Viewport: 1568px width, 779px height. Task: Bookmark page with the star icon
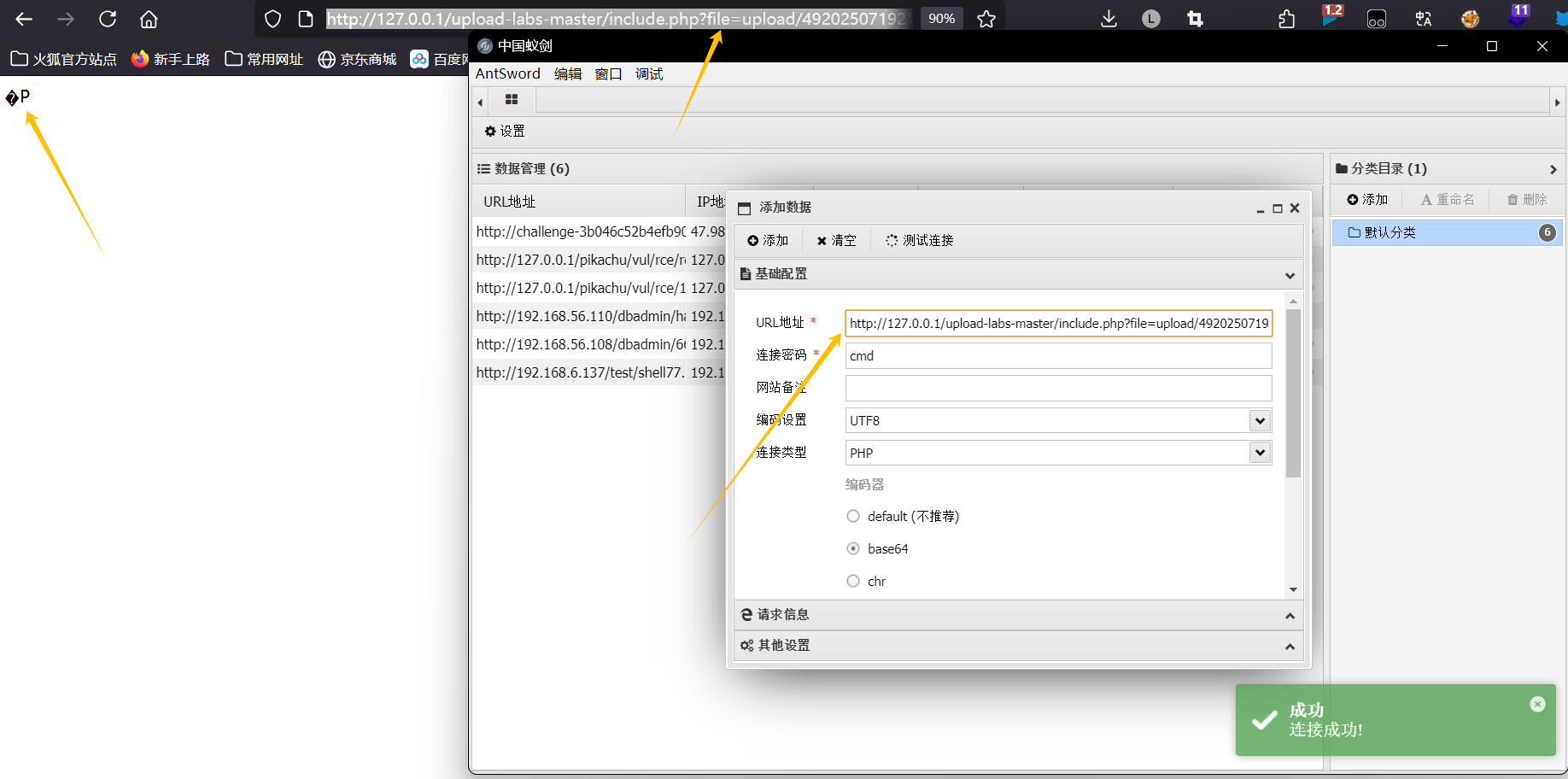(986, 19)
